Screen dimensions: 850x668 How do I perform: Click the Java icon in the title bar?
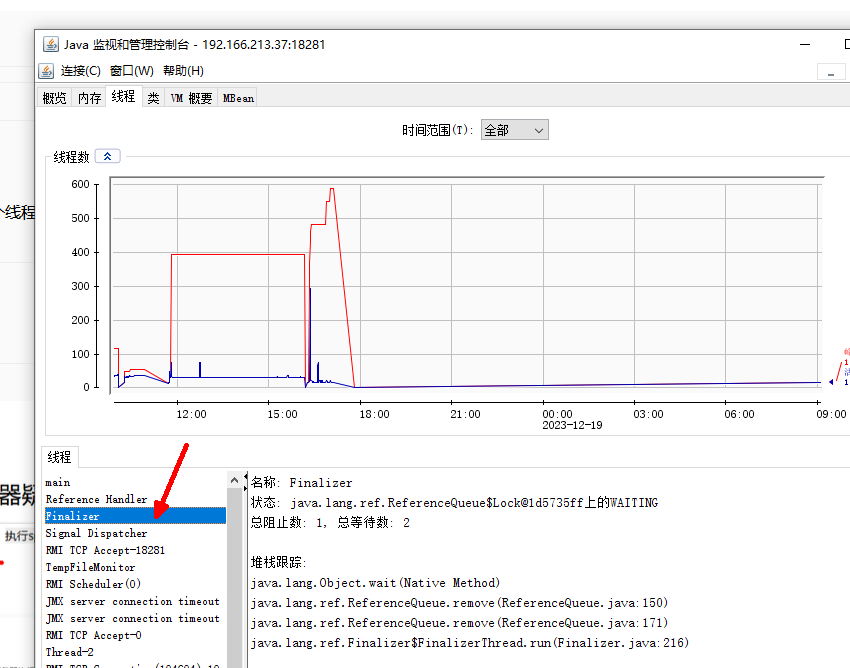coord(50,44)
